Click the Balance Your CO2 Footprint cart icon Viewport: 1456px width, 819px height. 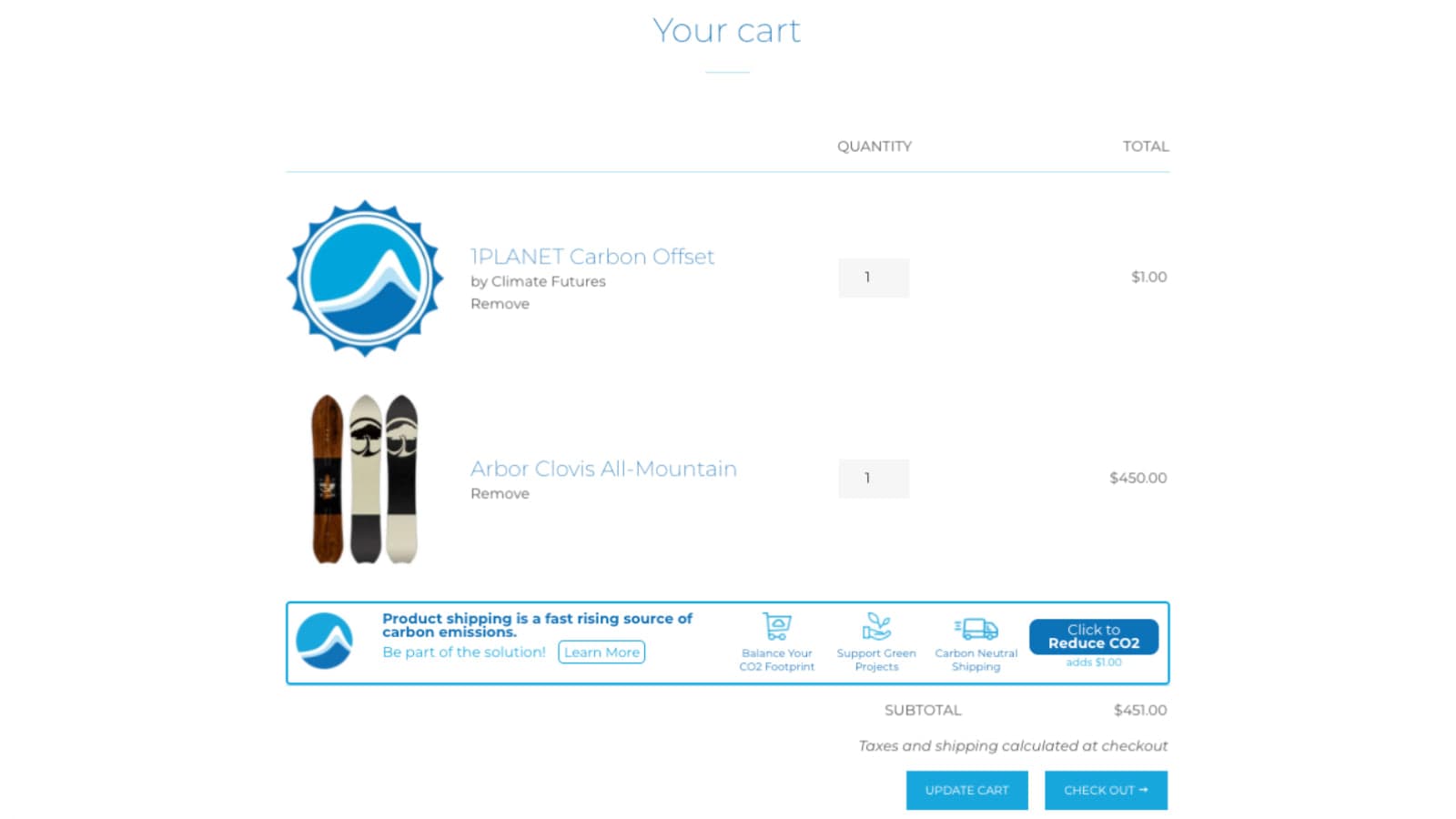point(777,626)
